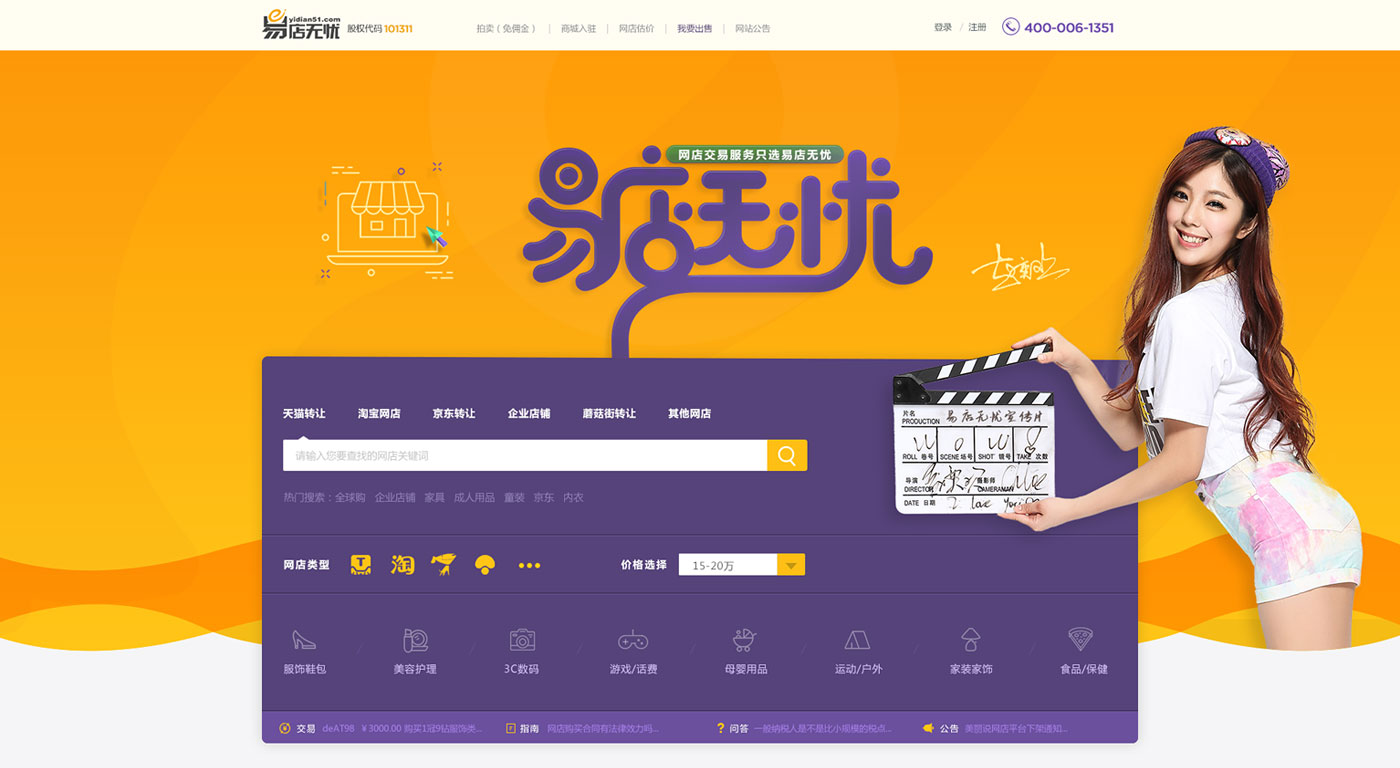Image resolution: width=1400 pixels, height=768 pixels.
Task: Click hot search keyword 全球购
Action: [350, 497]
